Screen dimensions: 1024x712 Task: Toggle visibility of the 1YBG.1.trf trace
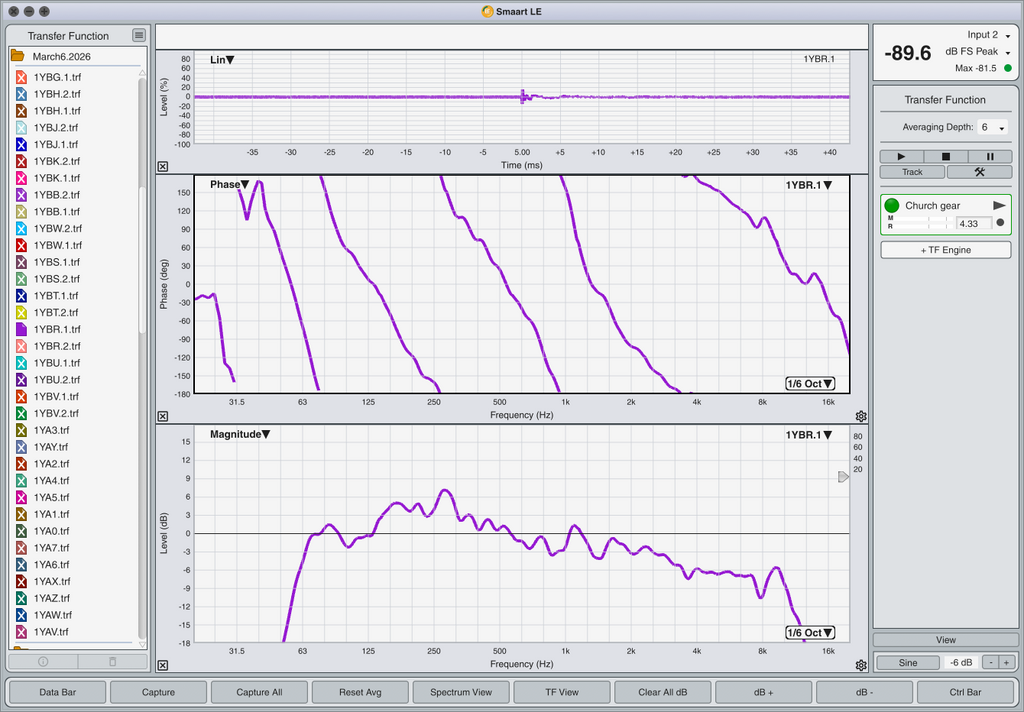point(21,77)
